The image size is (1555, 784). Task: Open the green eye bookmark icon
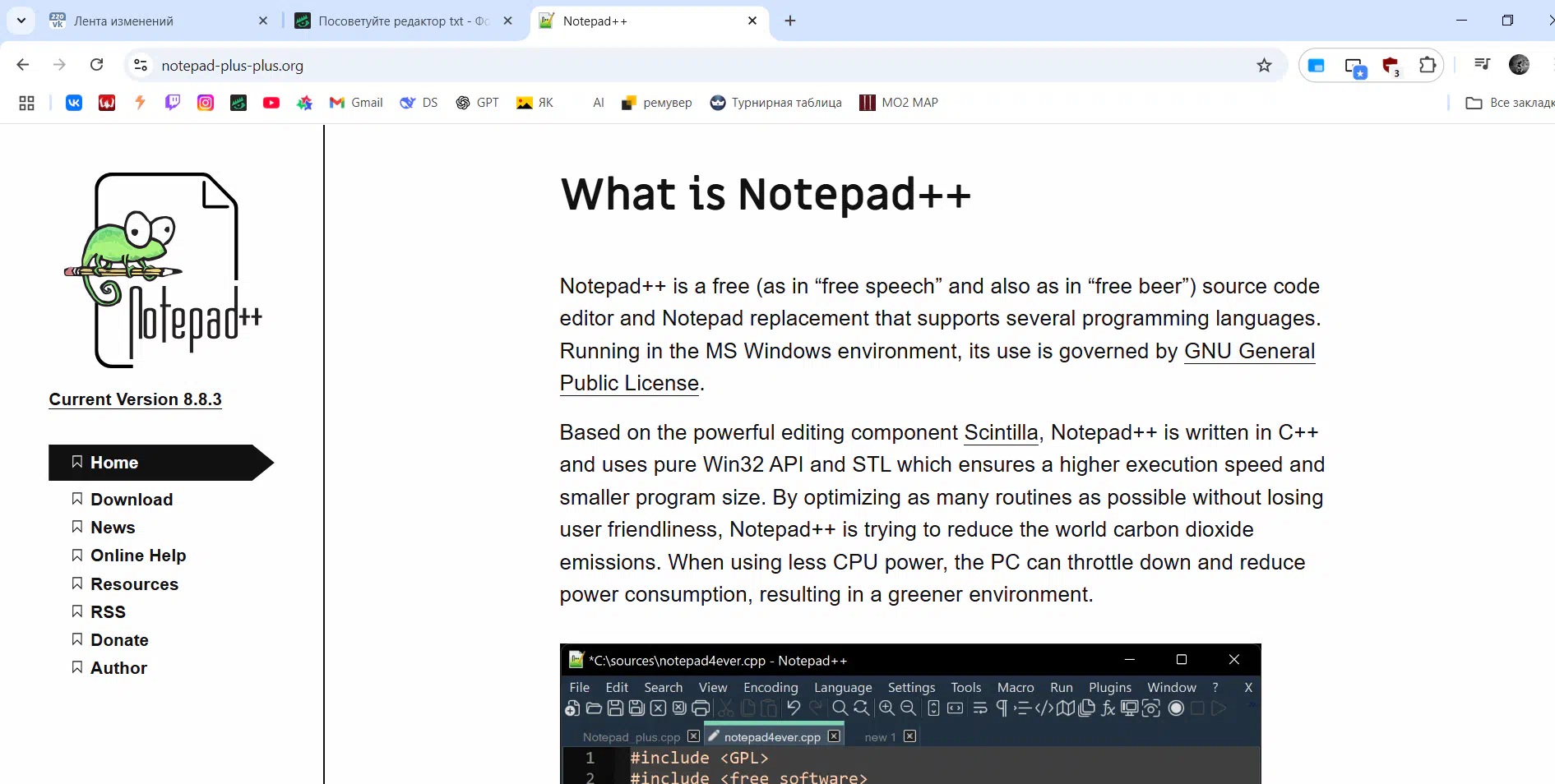(238, 103)
